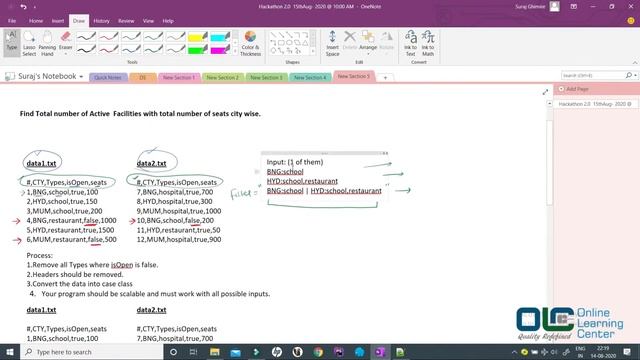The height and width of the screenshot is (360, 640).
Task: Open the New Section 4 tab
Action: 310,78
